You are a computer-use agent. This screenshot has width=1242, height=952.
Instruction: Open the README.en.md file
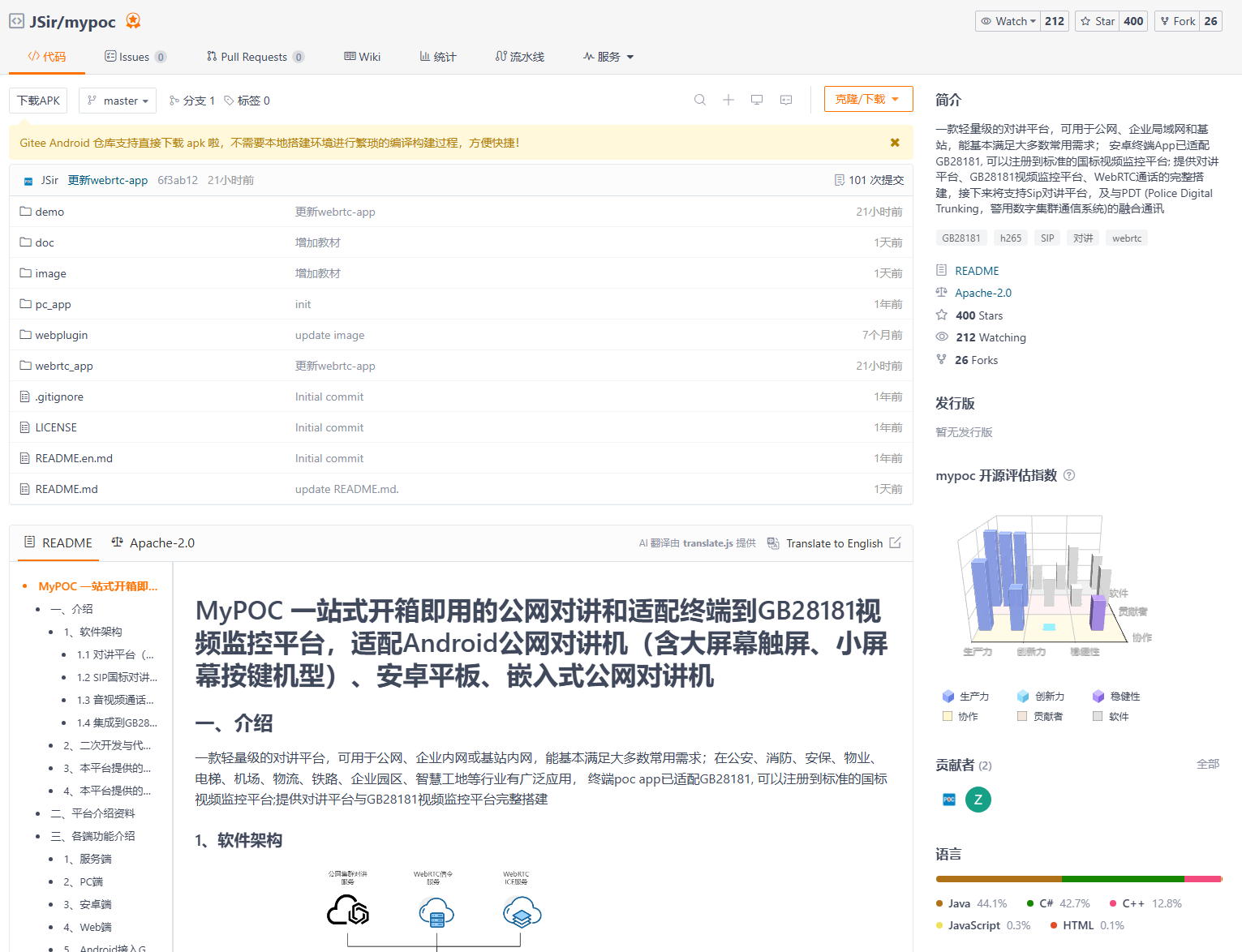pyautogui.click(x=74, y=458)
